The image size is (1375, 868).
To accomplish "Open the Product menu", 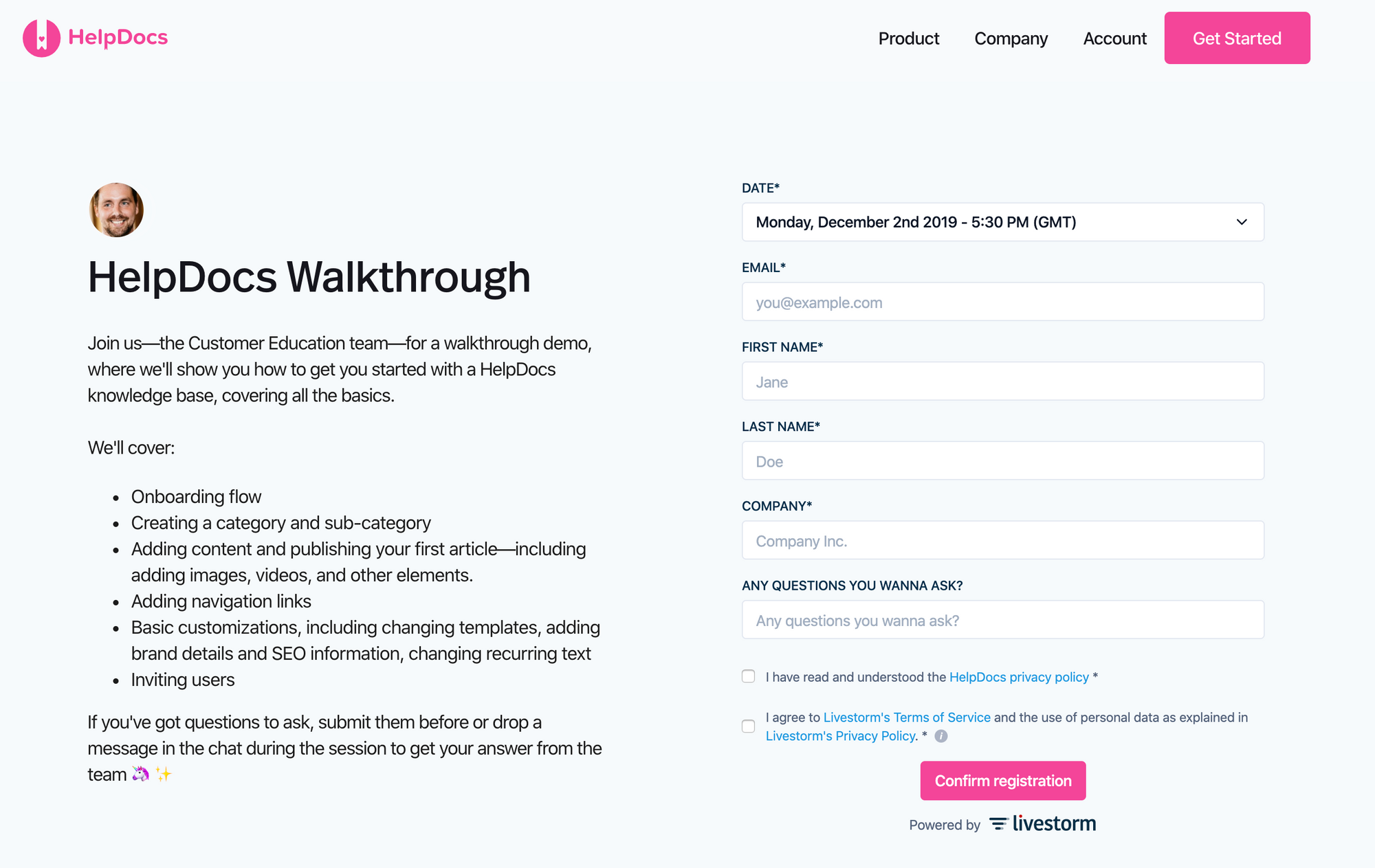I will [909, 38].
